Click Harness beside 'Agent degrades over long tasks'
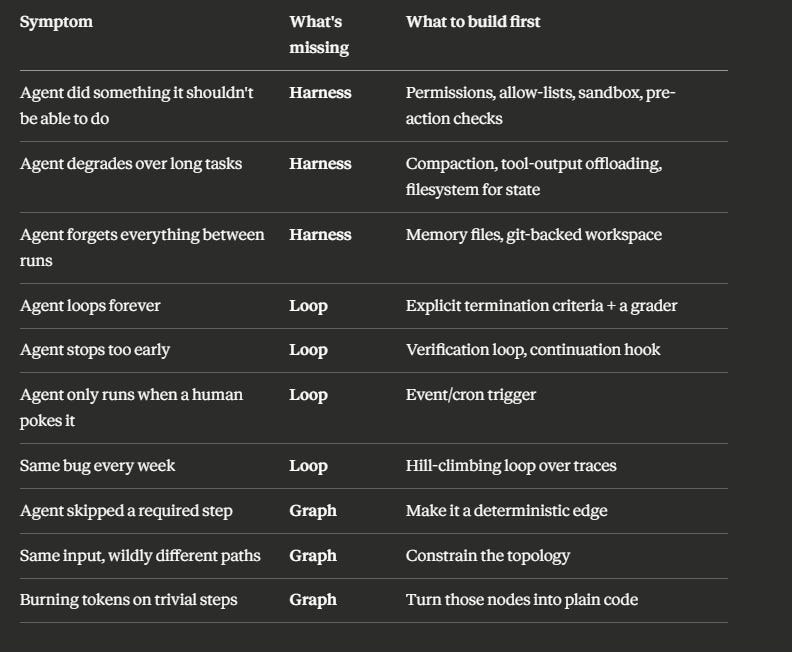792x652 pixels. point(320,164)
